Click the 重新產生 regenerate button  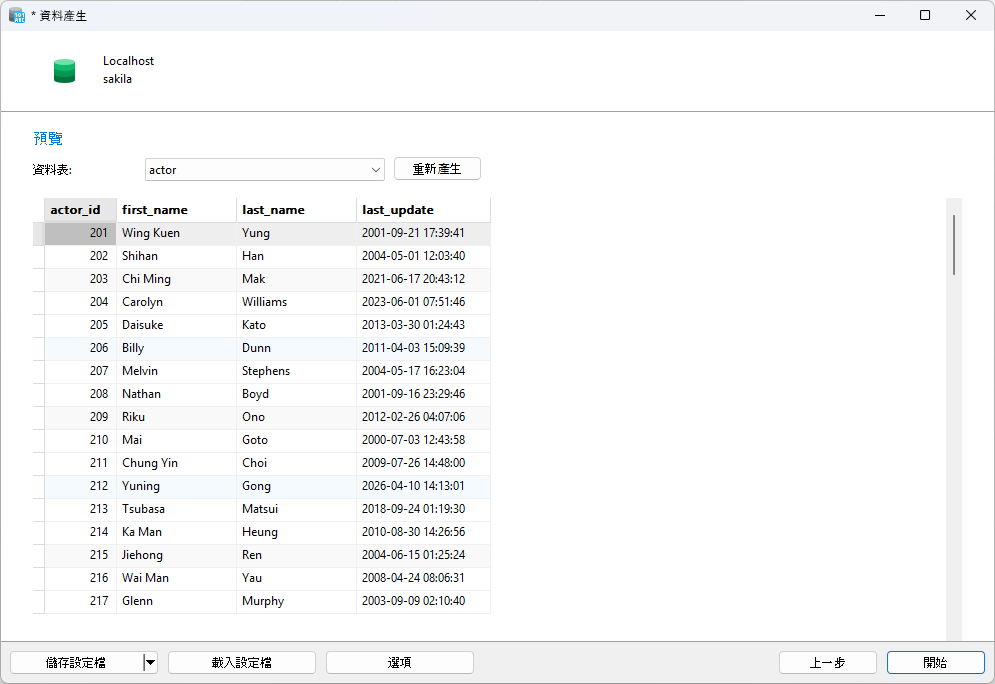pos(437,169)
